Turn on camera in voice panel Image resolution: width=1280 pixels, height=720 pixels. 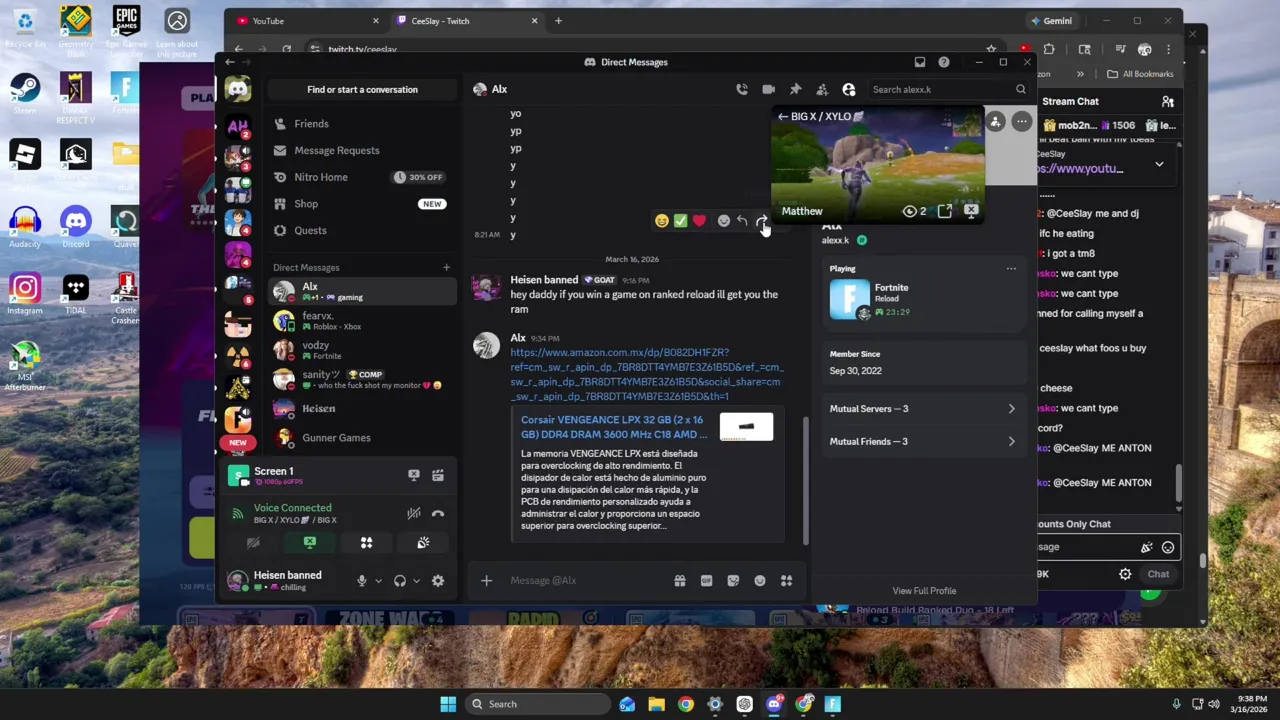(253, 542)
